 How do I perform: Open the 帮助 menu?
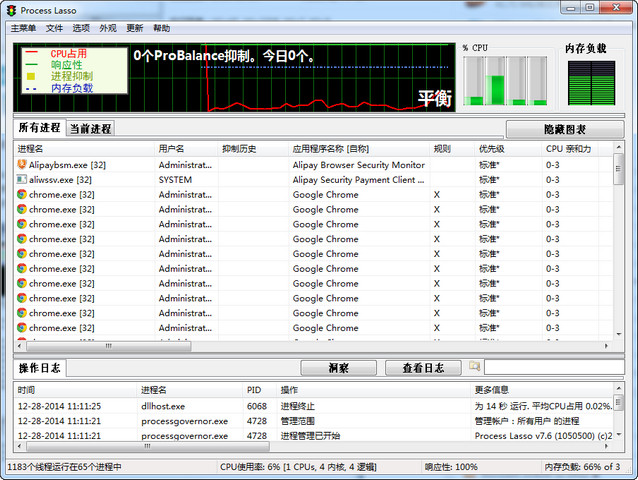click(161, 28)
